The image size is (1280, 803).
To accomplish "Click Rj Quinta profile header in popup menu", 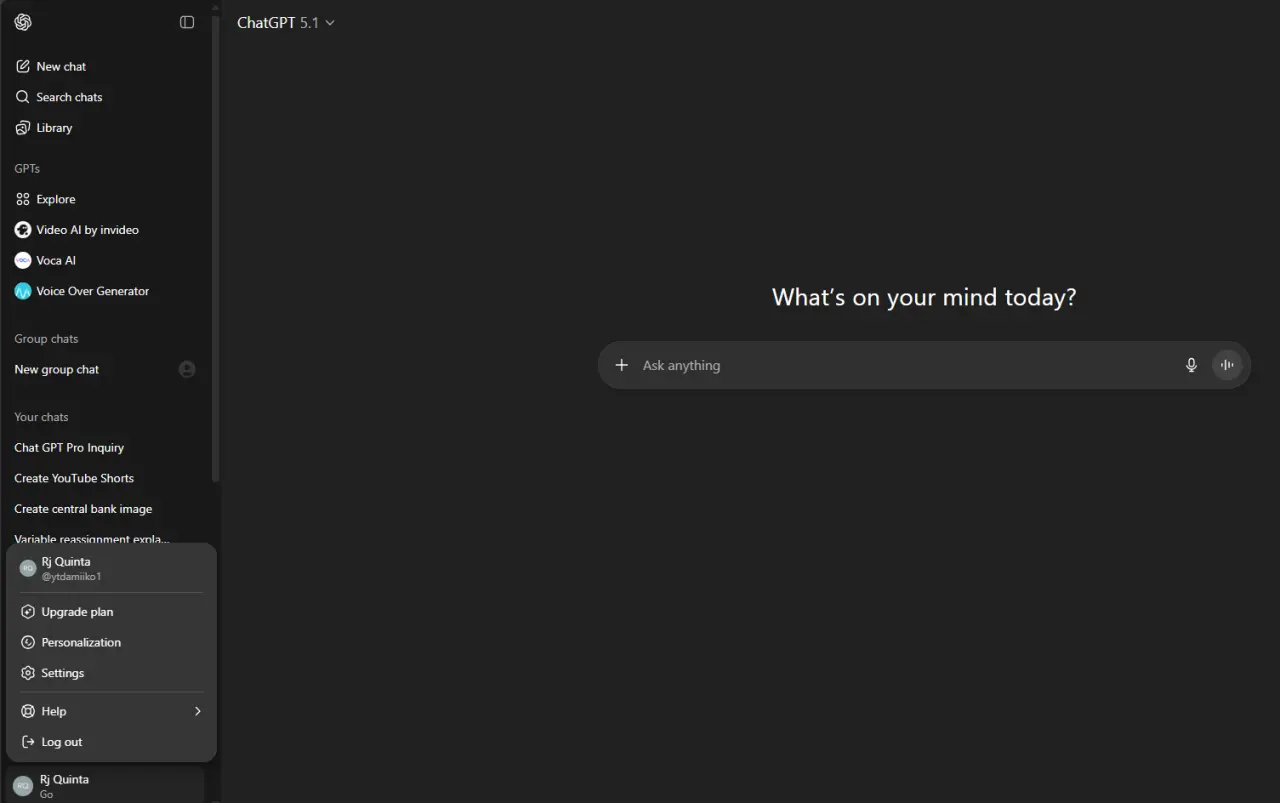I will point(112,568).
